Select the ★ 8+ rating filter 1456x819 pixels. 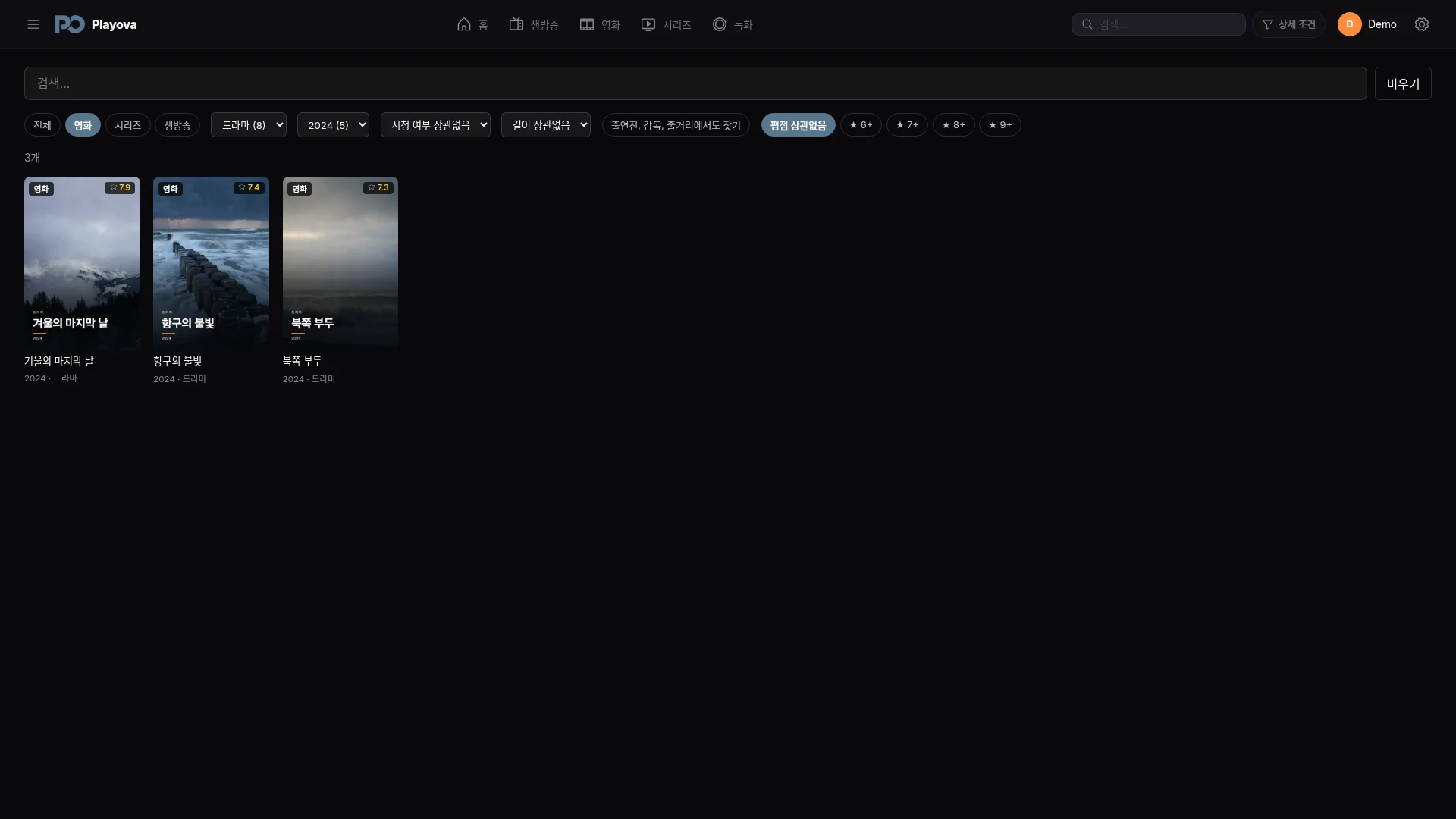(953, 125)
